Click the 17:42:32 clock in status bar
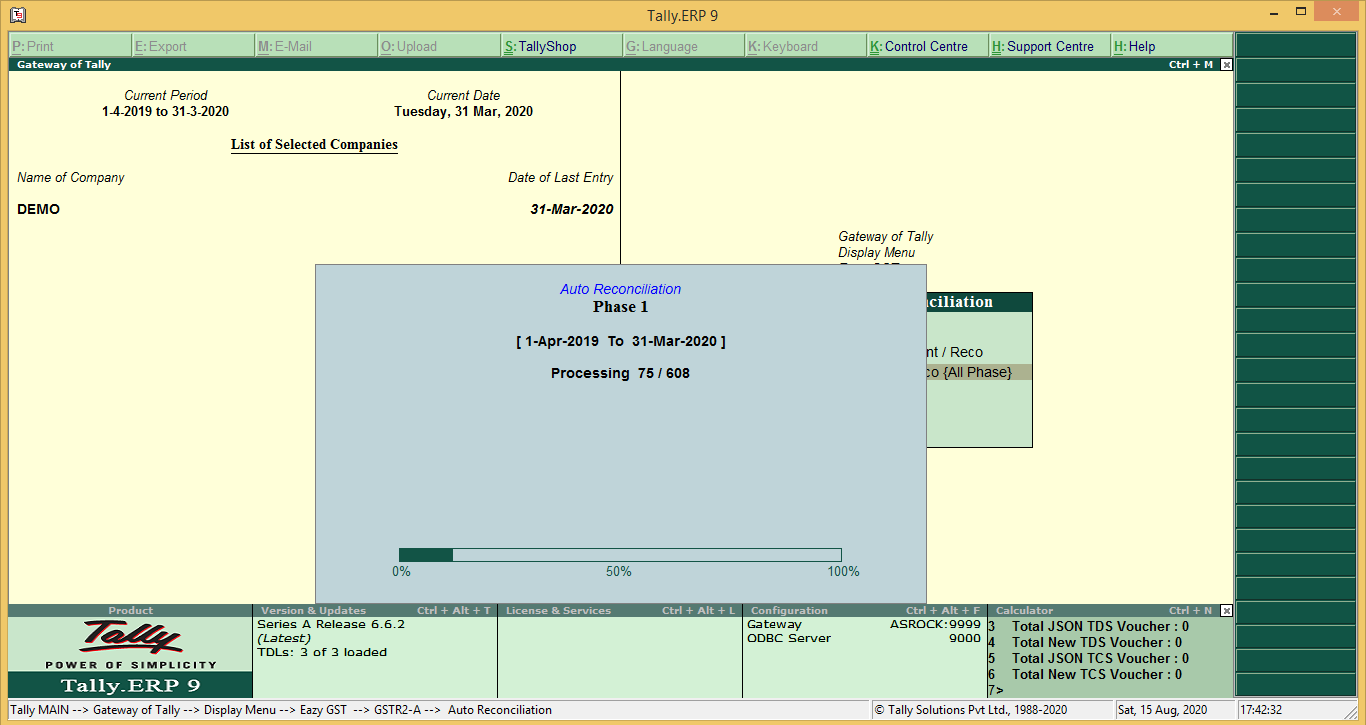Viewport: 1366px width, 725px height. click(1261, 710)
